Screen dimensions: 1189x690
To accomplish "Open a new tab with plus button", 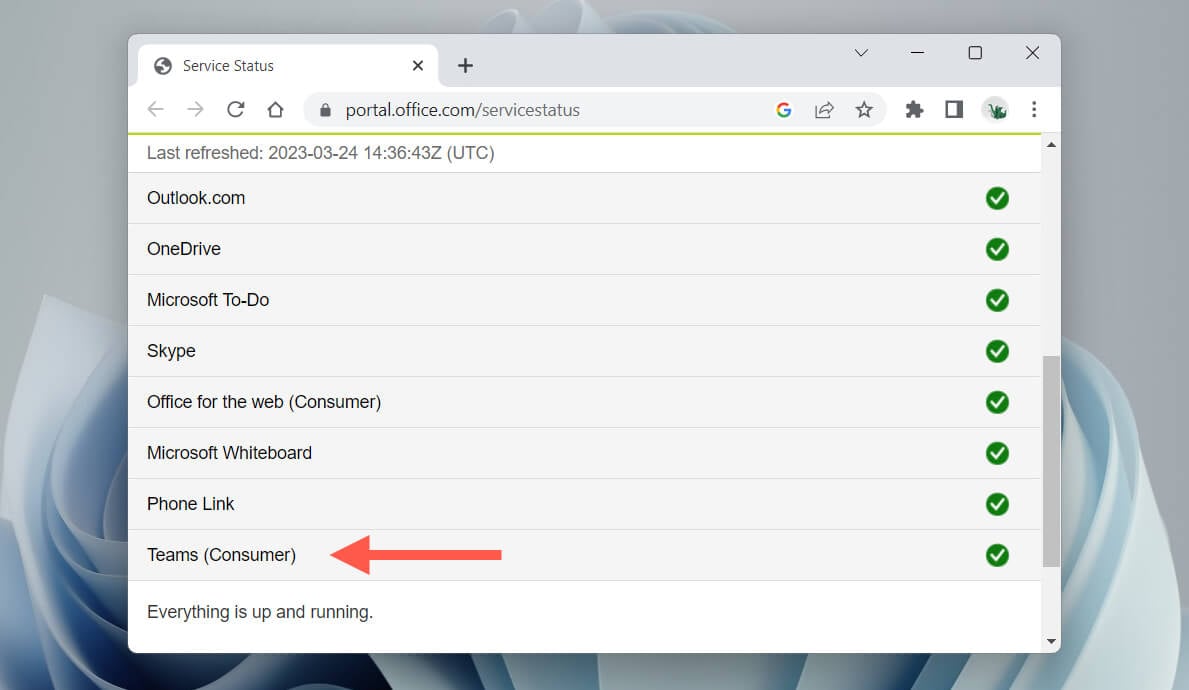I will click(x=466, y=66).
